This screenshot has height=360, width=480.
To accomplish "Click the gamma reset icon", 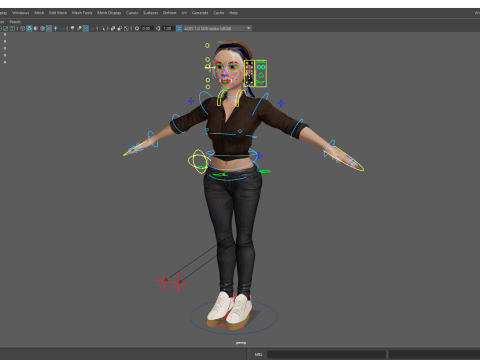I will (158, 28).
